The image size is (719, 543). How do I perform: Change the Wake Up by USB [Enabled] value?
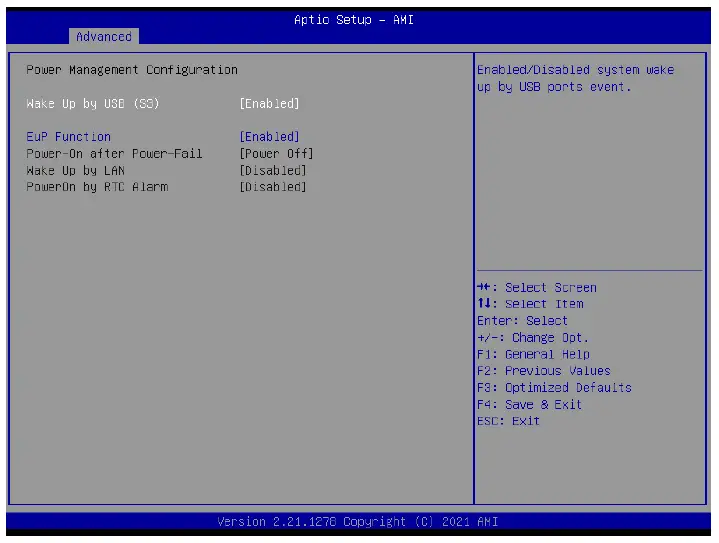click(269, 104)
